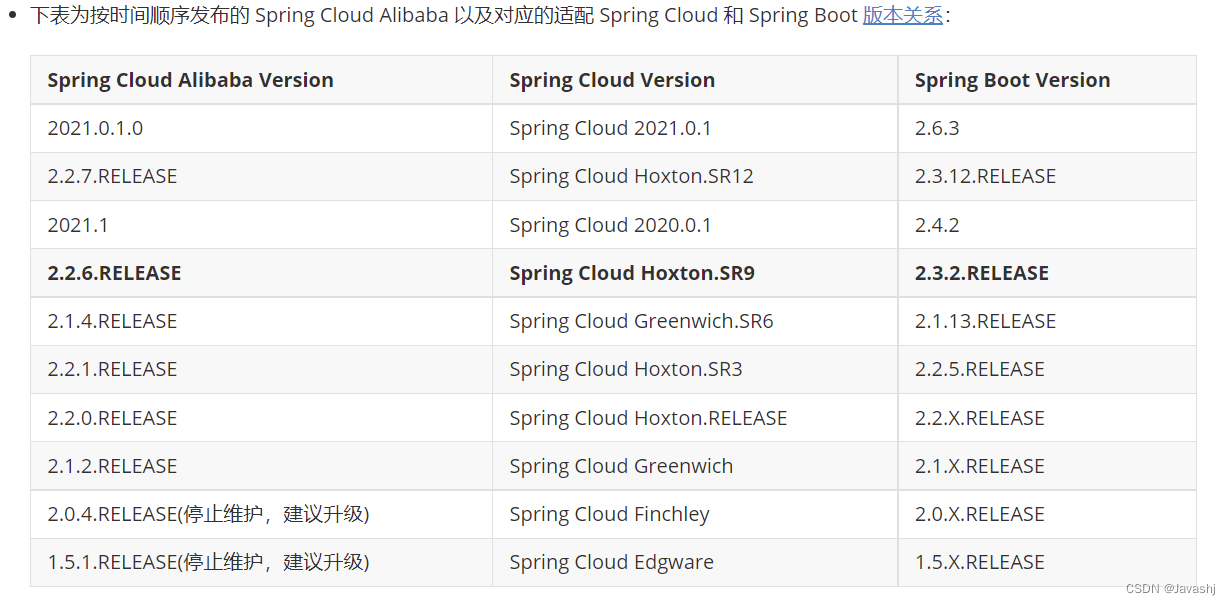This screenshot has height=605, width=1230.
Task: Select cell Spring Cloud 2020.0.1
Action: pos(695,225)
